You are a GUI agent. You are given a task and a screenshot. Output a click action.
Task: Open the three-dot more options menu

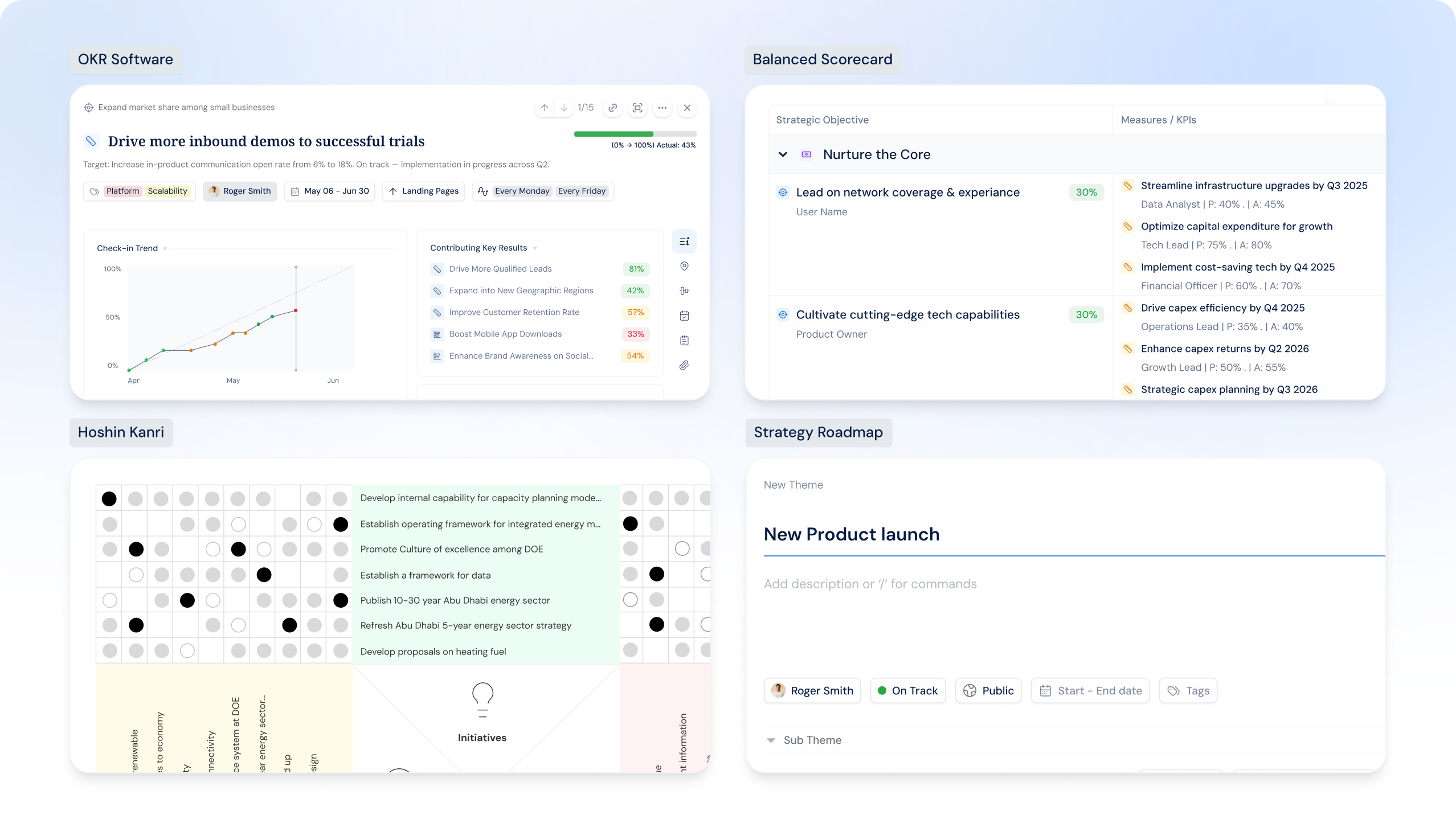[x=662, y=108]
